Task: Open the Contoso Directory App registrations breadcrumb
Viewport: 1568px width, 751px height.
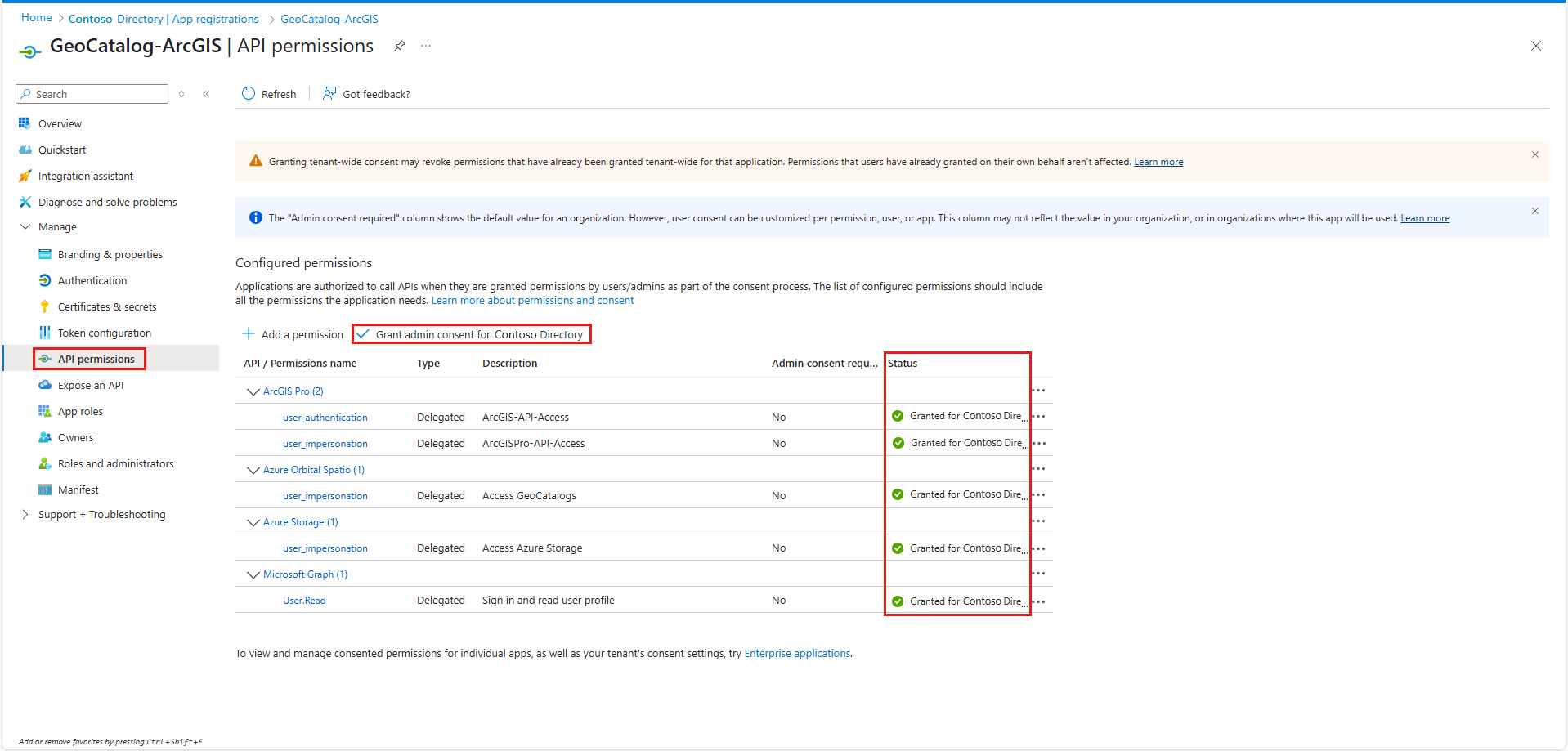Action: click(164, 19)
